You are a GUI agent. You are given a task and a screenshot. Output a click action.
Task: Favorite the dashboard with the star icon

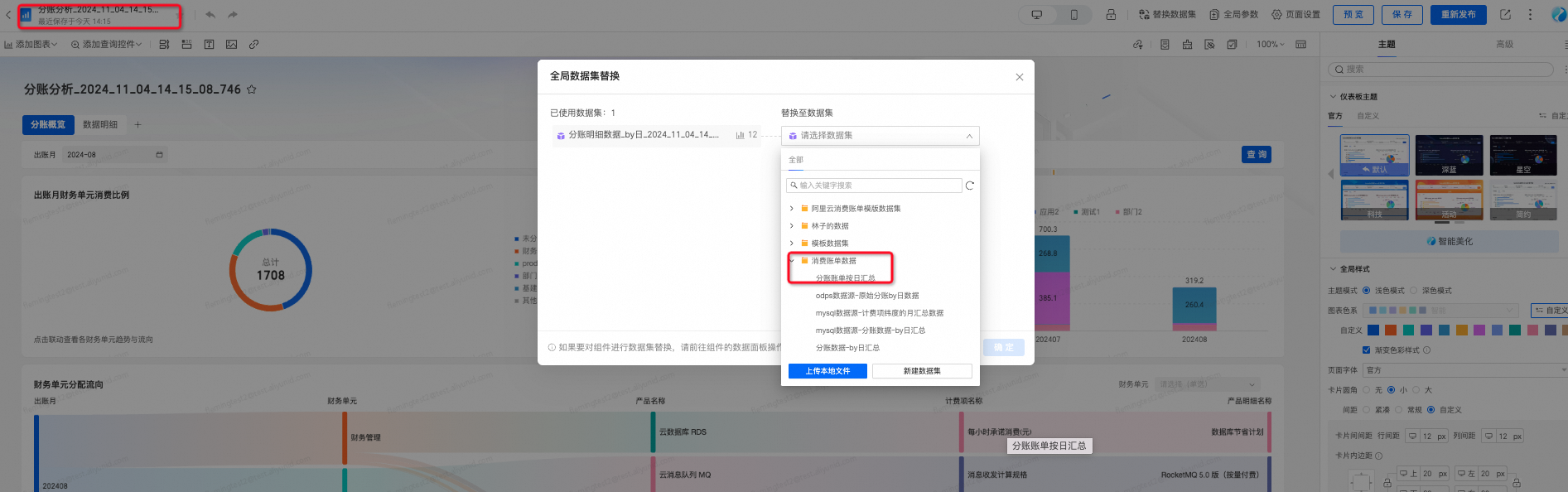251,89
